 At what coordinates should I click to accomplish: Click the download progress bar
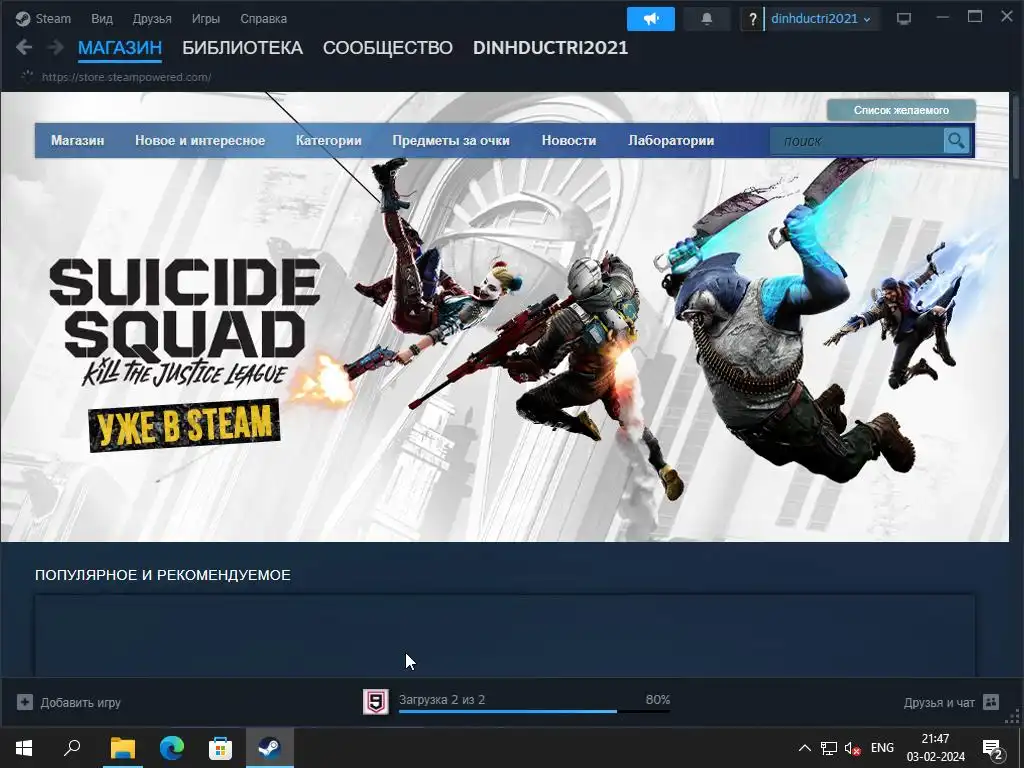534,711
